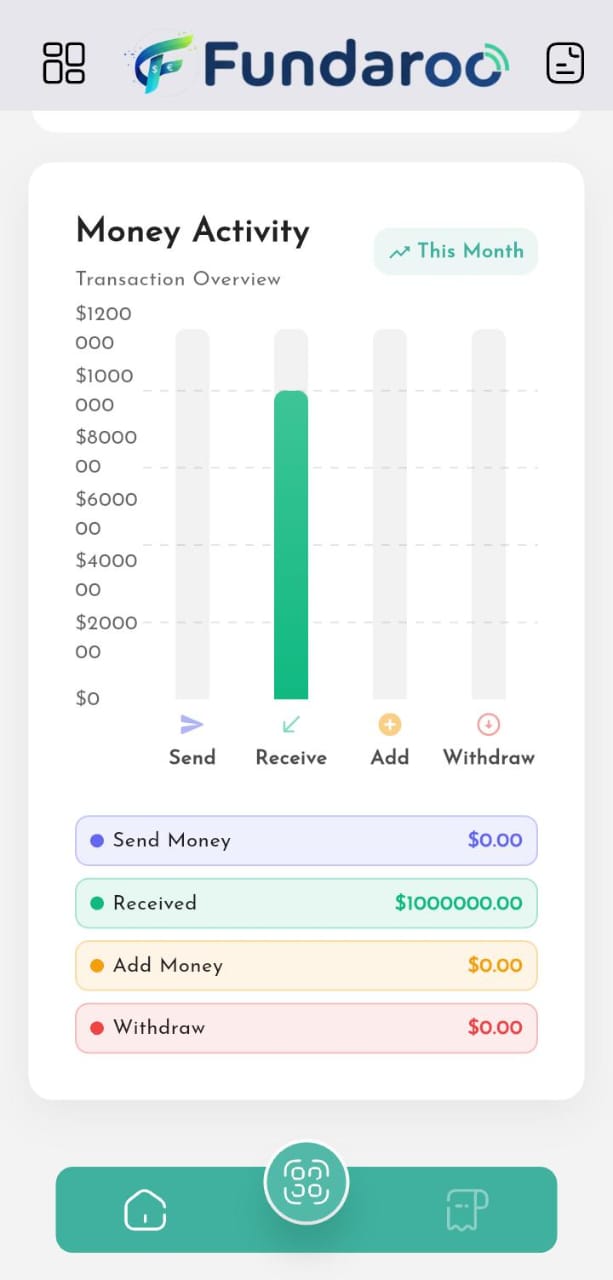Click the $1000000.00 received amount

[x=458, y=904]
